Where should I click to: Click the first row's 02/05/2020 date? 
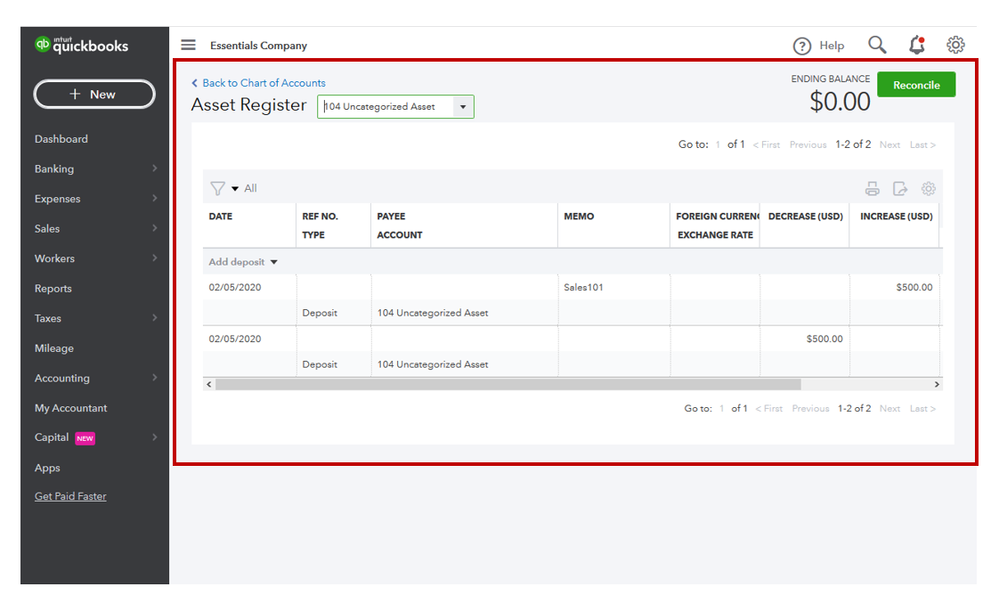pyautogui.click(x=234, y=288)
